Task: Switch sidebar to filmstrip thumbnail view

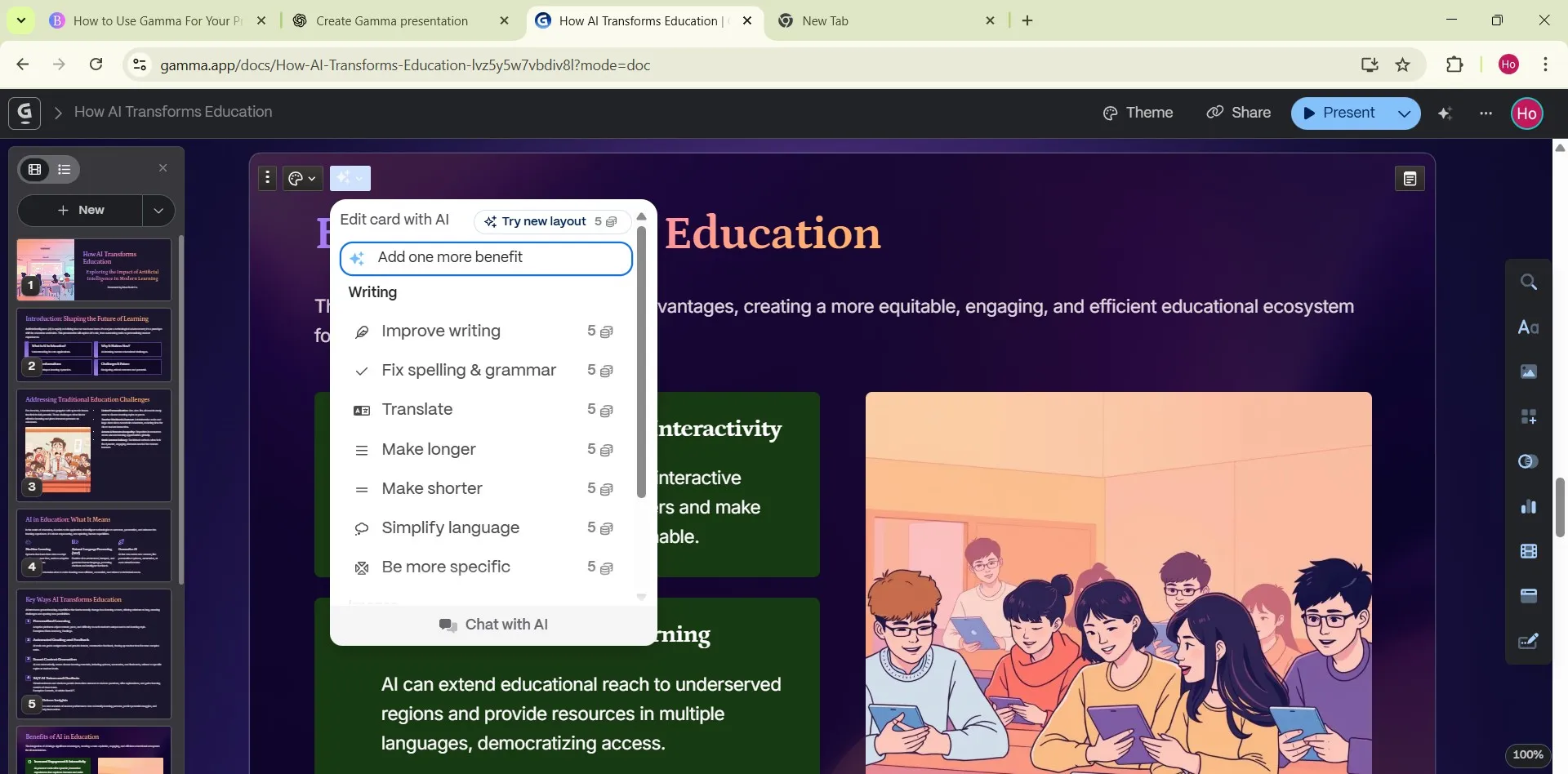Action: click(35, 169)
